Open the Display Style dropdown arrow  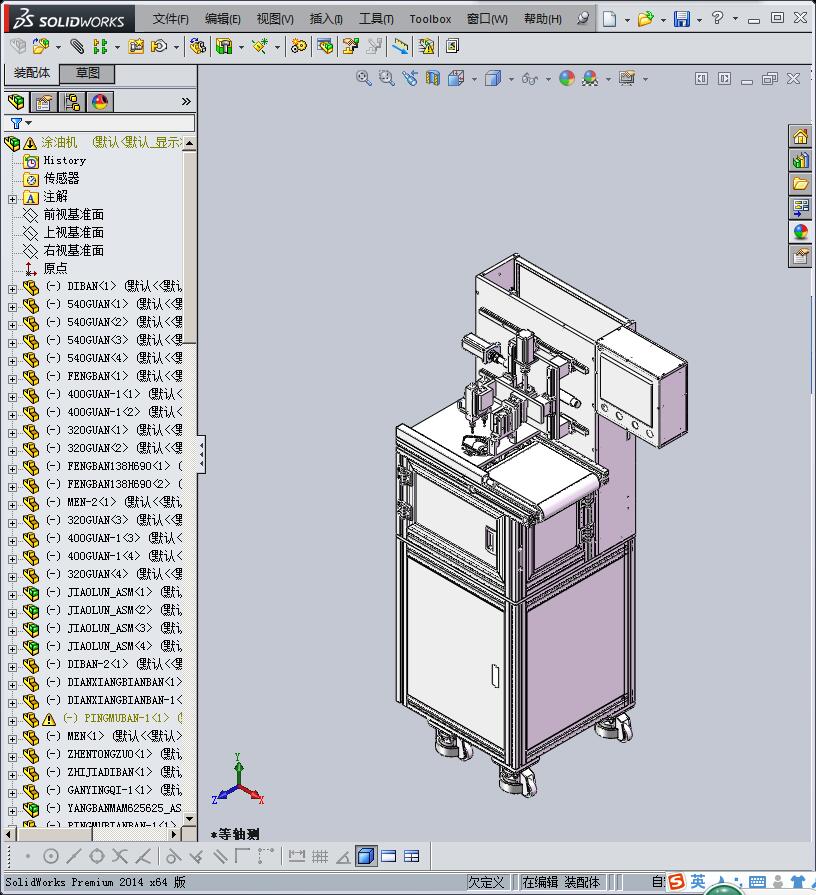[x=511, y=79]
